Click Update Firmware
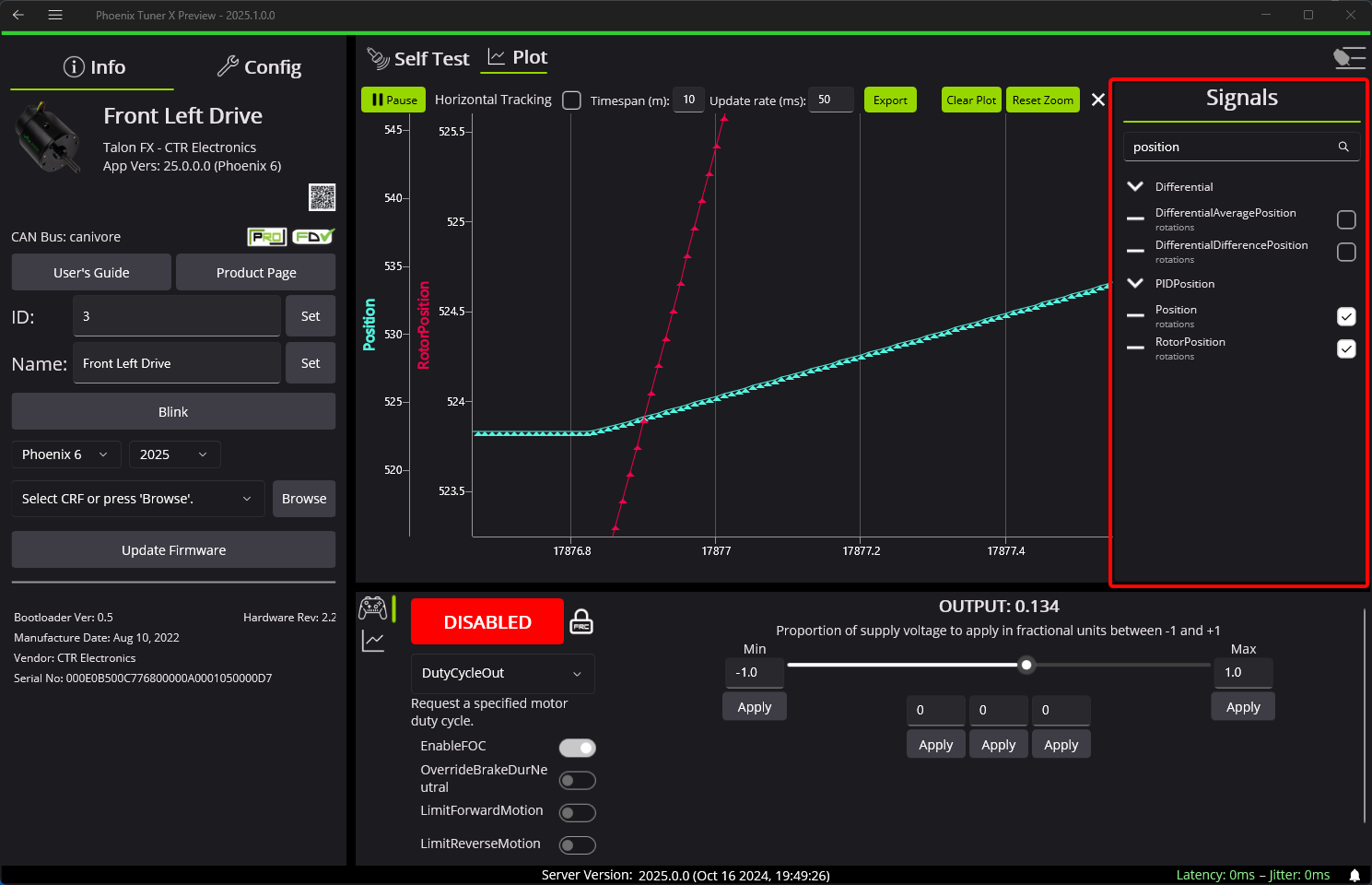This screenshot has width=1372, height=885. [x=173, y=549]
